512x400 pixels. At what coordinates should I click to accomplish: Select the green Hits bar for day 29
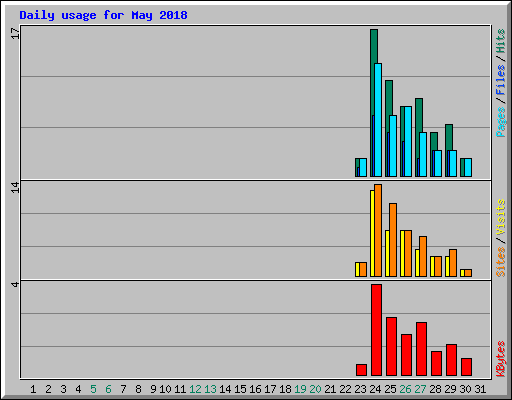[x=449, y=137]
